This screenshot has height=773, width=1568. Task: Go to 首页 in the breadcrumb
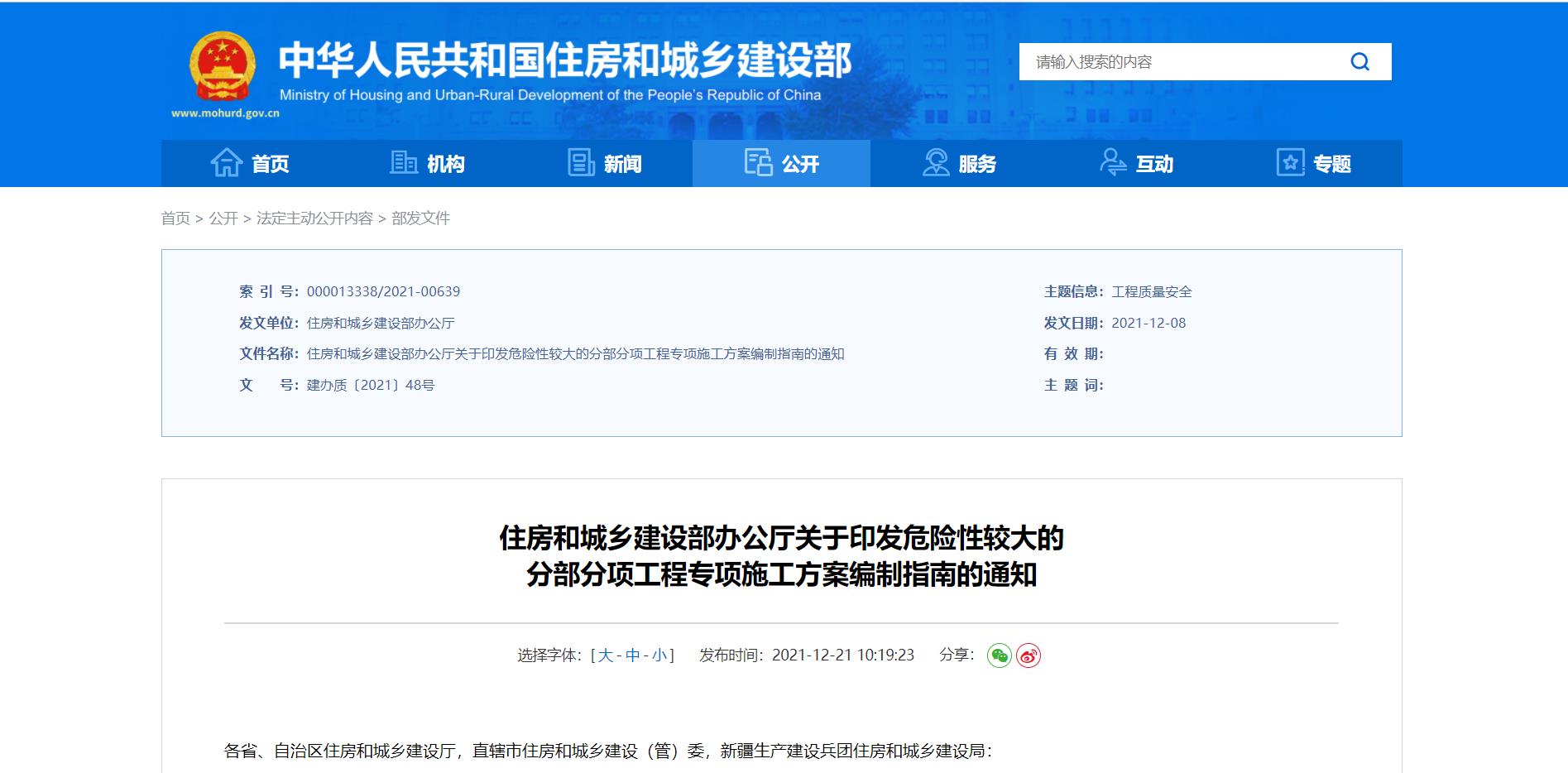tap(175, 218)
